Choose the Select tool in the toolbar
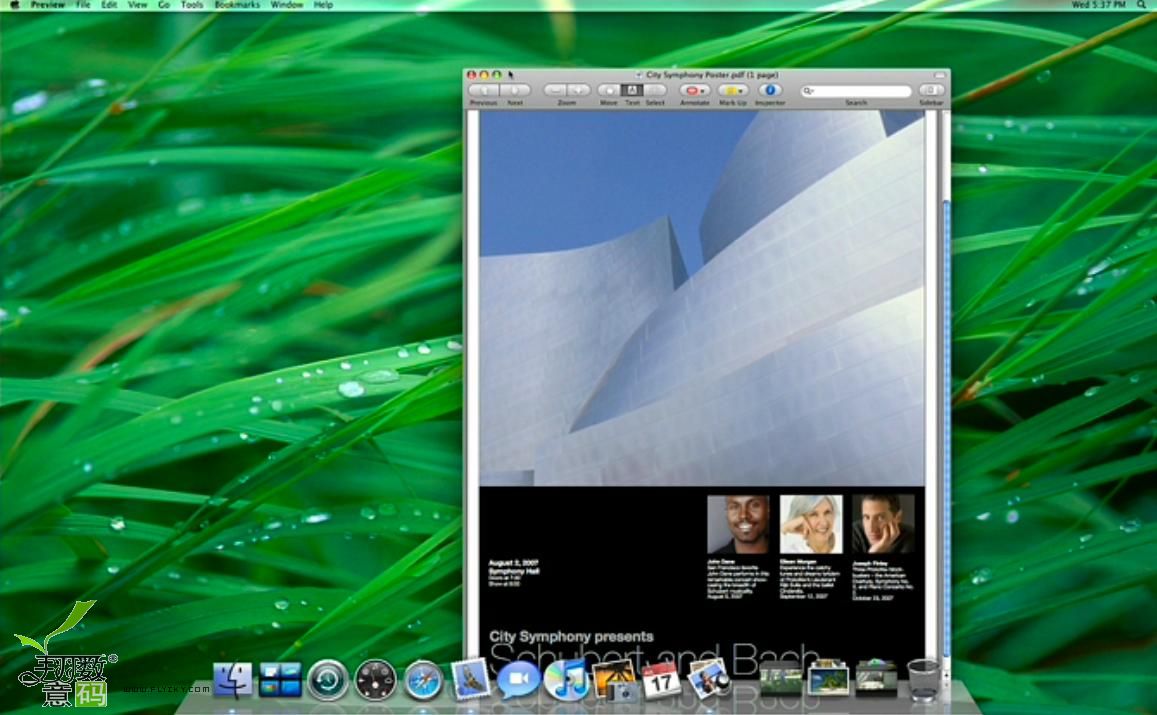Image resolution: width=1157 pixels, height=715 pixels. [x=655, y=90]
